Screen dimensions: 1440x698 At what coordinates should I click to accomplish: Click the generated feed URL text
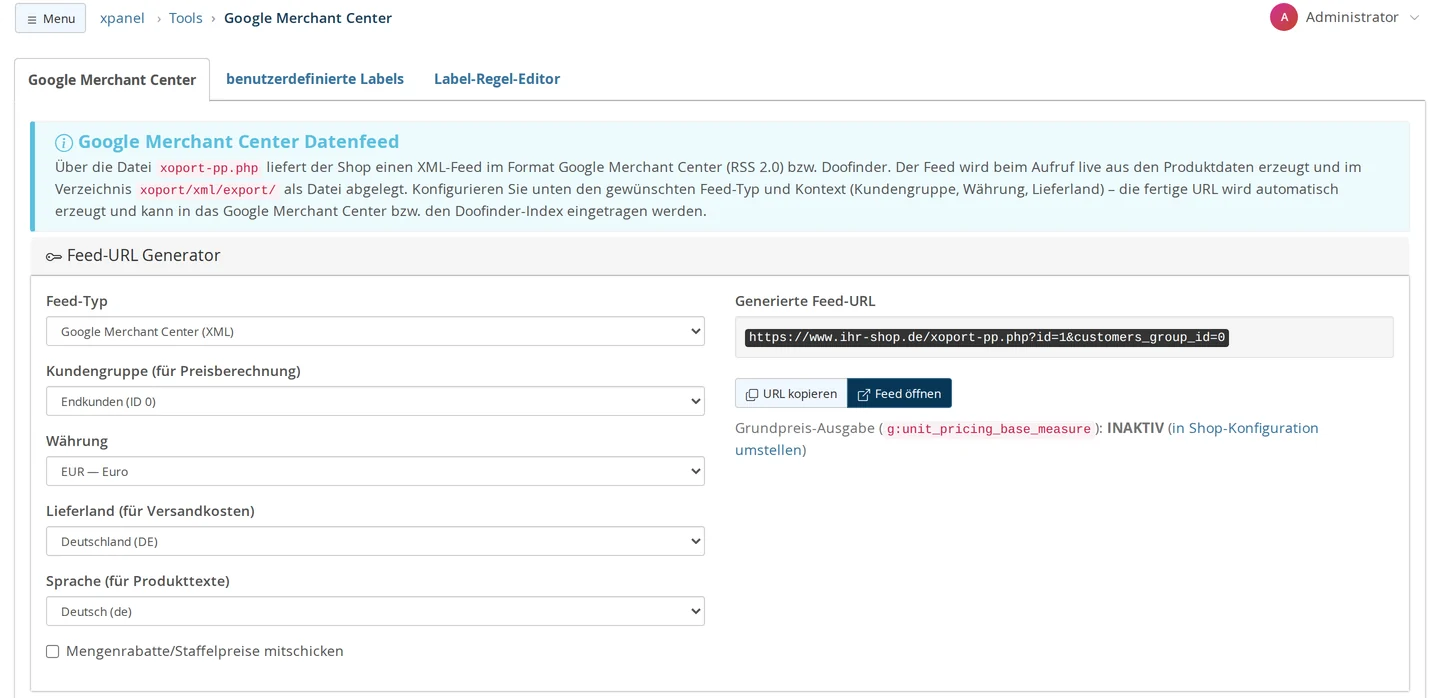[x=987, y=338]
